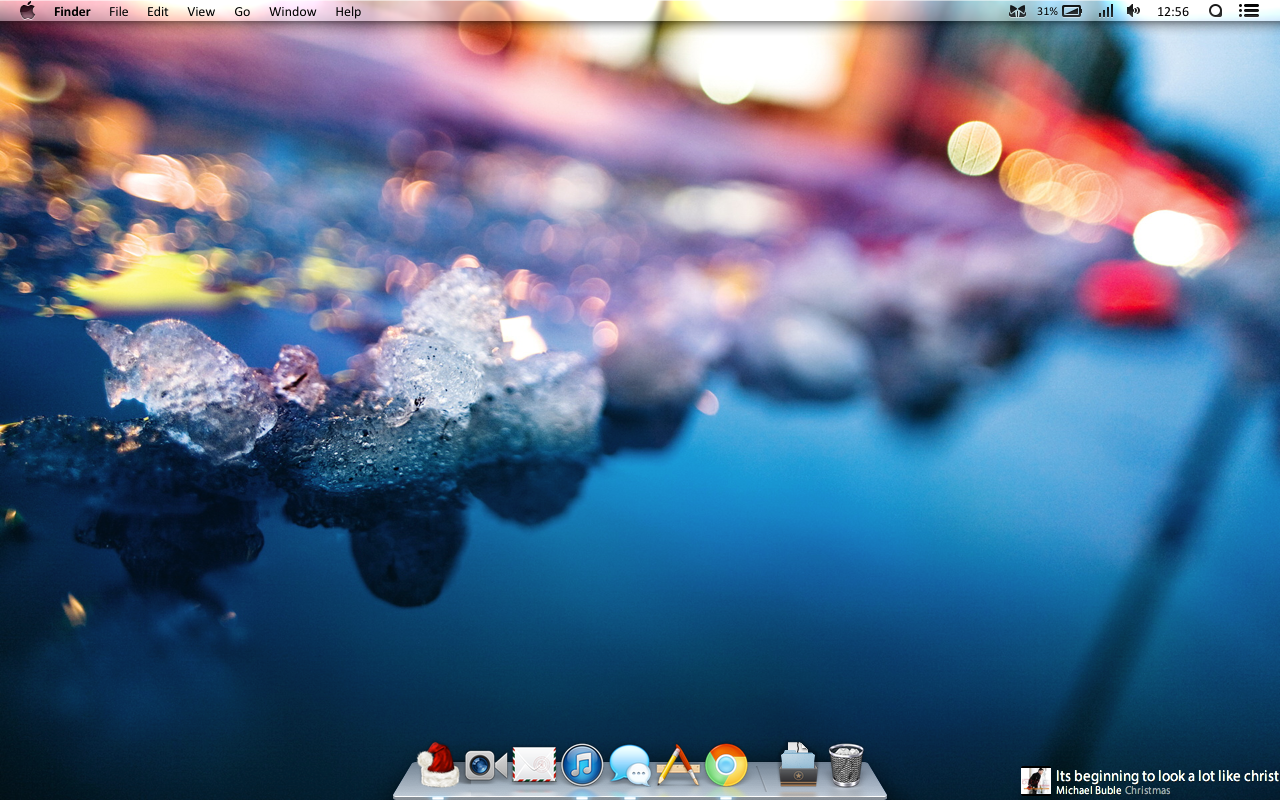This screenshot has height=800, width=1280.
Task: Open the File menu
Action: (119, 12)
